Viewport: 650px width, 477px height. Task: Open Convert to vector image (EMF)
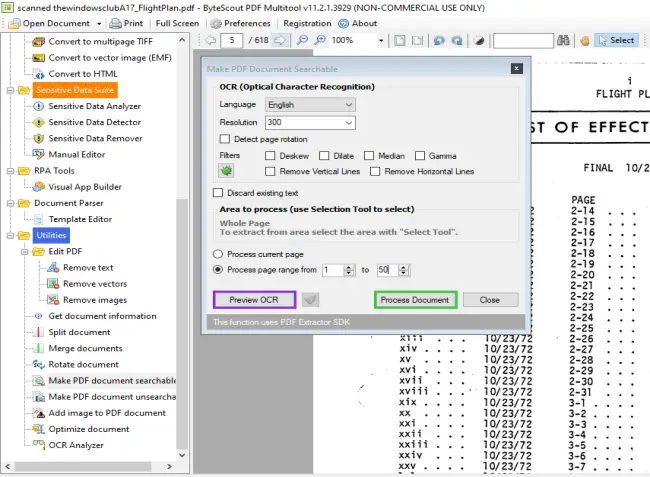110,58
